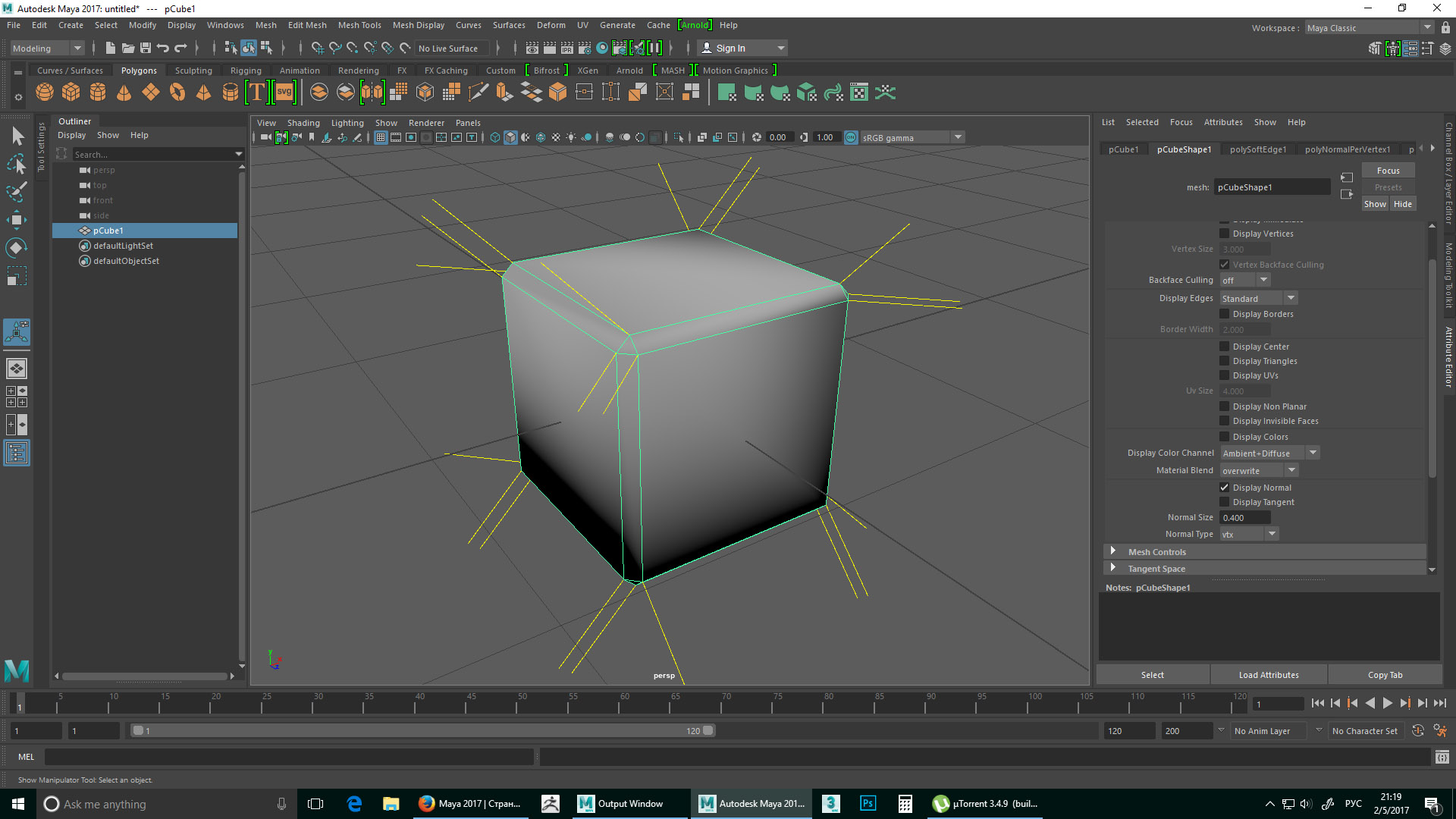Open the Mesh Tools menu
This screenshot has width=1456, height=819.
[359, 25]
